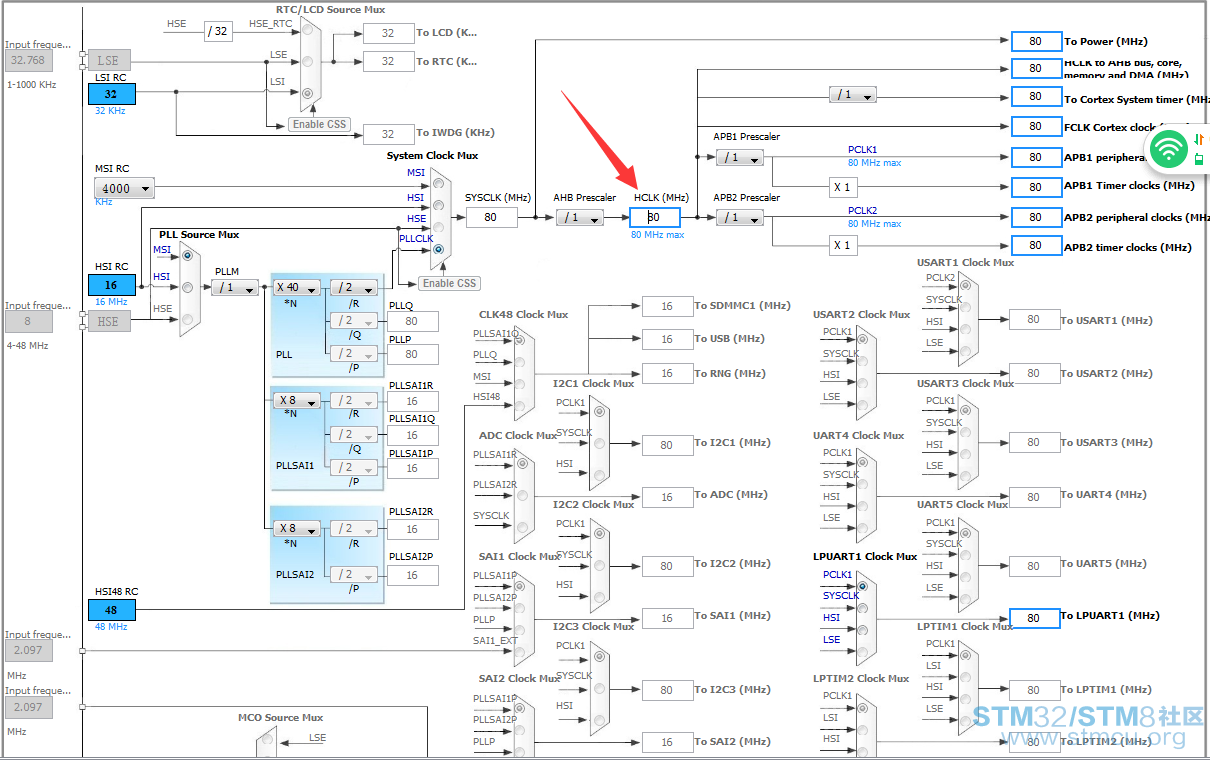This screenshot has height=762, width=1210.
Task: Click the To LCD value box
Action: pos(388,33)
